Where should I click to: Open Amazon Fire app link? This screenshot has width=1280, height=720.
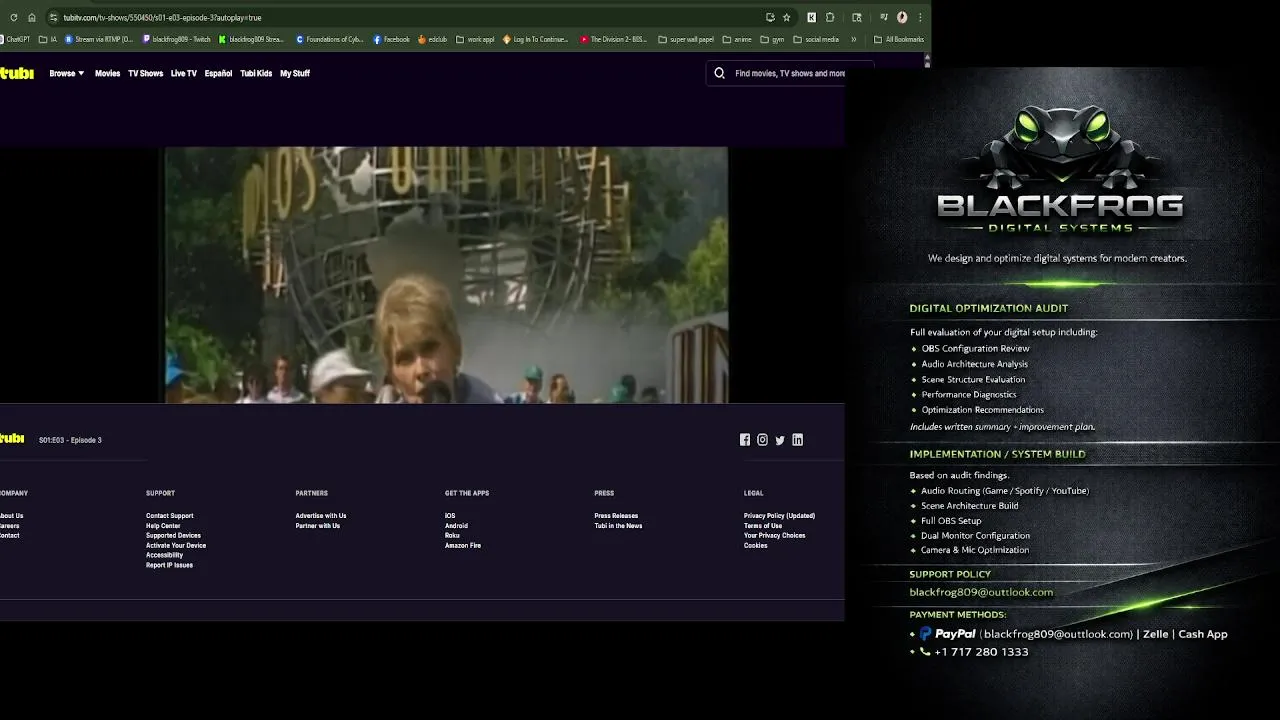click(x=463, y=546)
